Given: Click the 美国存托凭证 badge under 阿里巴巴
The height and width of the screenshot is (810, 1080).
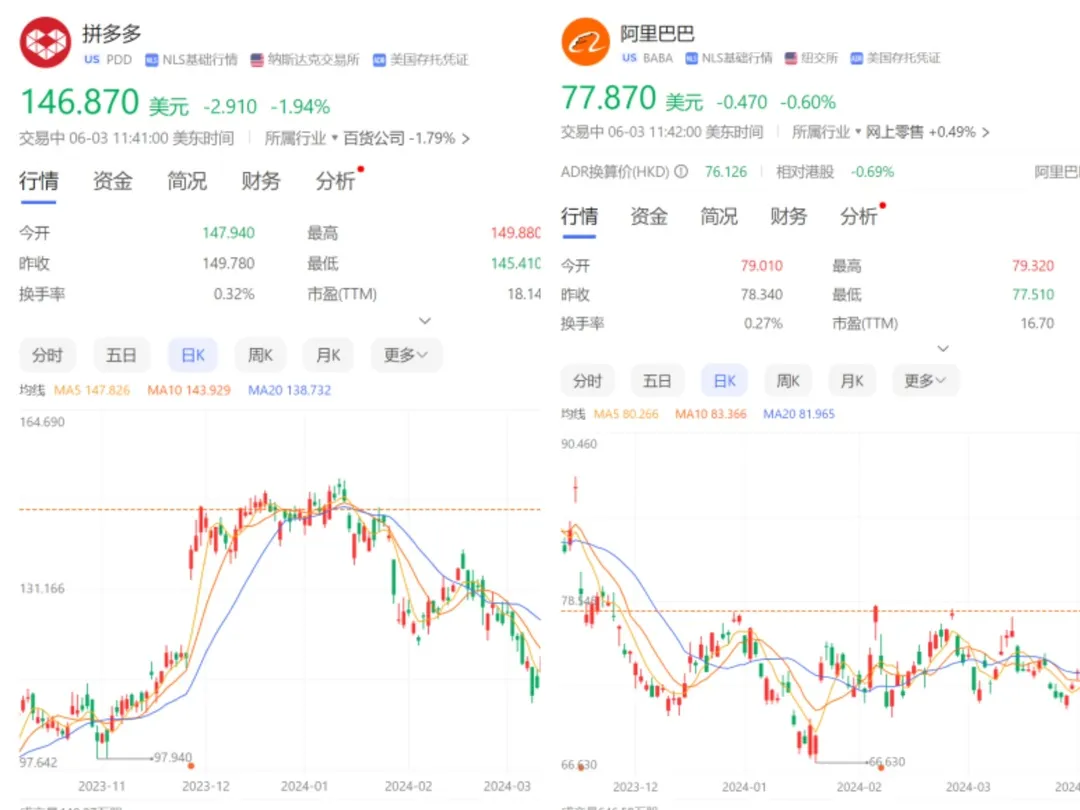Looking at the screenshot, I should coord(895,58).
